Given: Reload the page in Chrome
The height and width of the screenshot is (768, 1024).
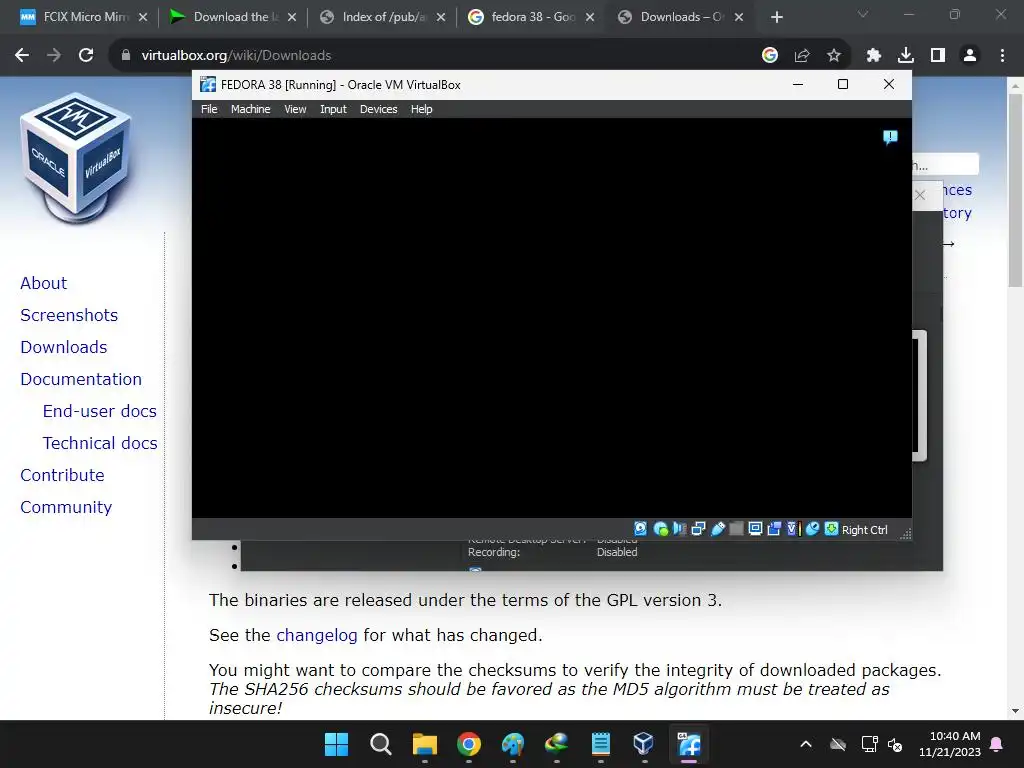Looking at the screenshot, I should [86, 56].
